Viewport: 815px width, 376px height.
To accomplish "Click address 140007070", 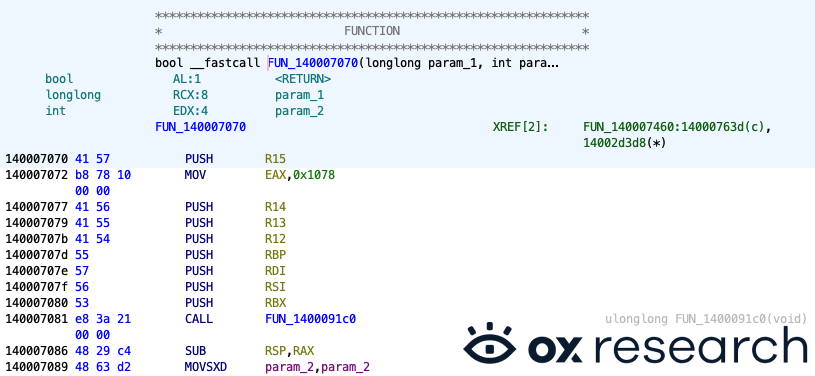I will click(x=37, y=159).
